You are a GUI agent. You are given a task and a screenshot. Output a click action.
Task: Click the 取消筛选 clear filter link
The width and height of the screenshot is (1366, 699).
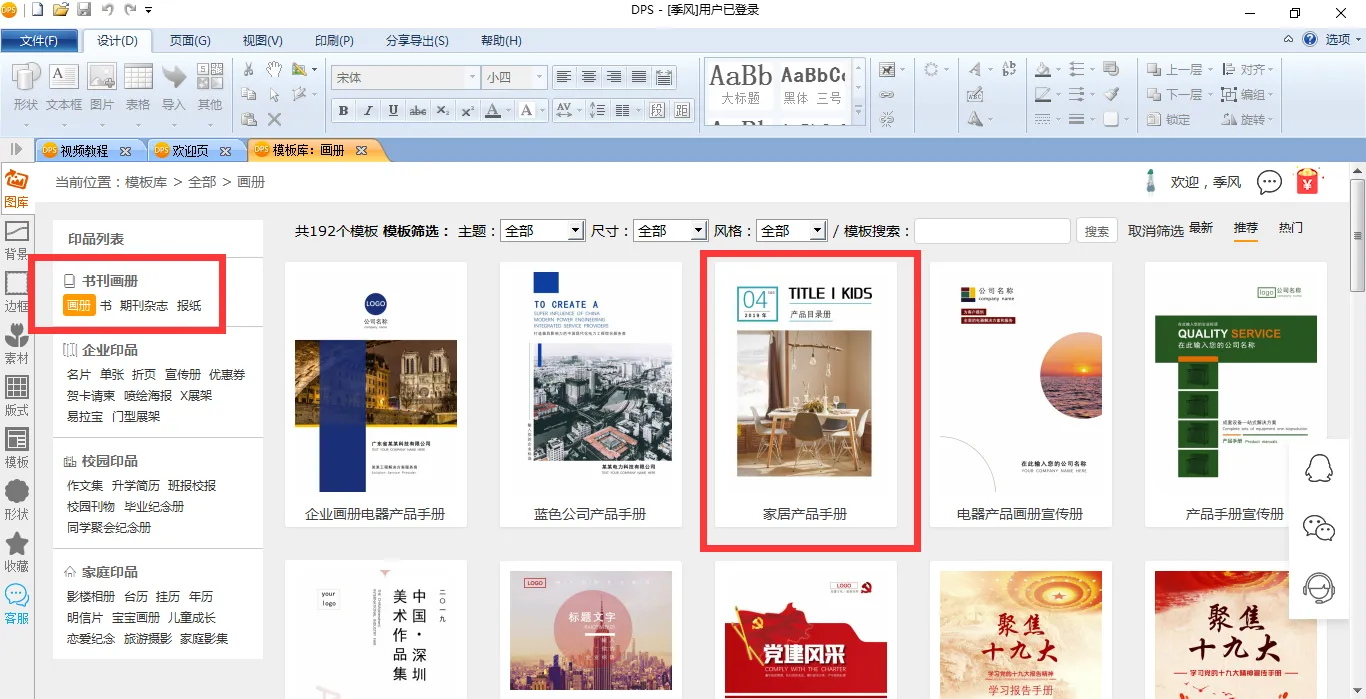pos(1155,231)
